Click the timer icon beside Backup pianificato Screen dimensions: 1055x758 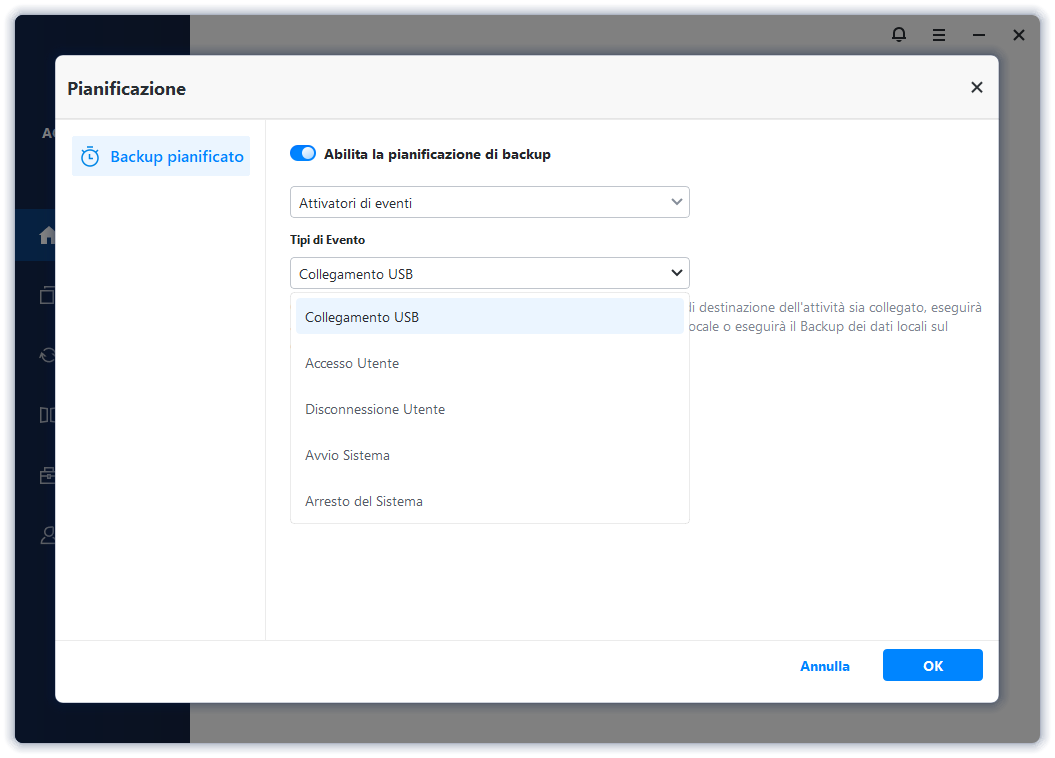(90, 157)
